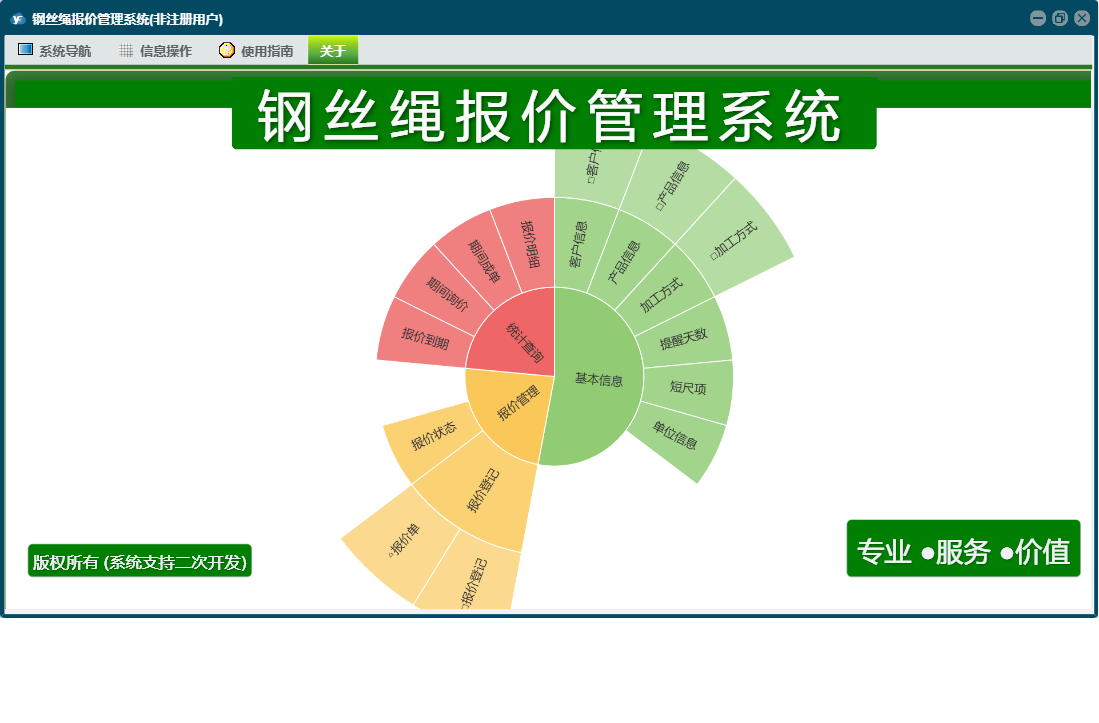Viewport: 1099px width, 723px height.
Task: Open 加工方式 inner green segment
Action: point(661,296)
